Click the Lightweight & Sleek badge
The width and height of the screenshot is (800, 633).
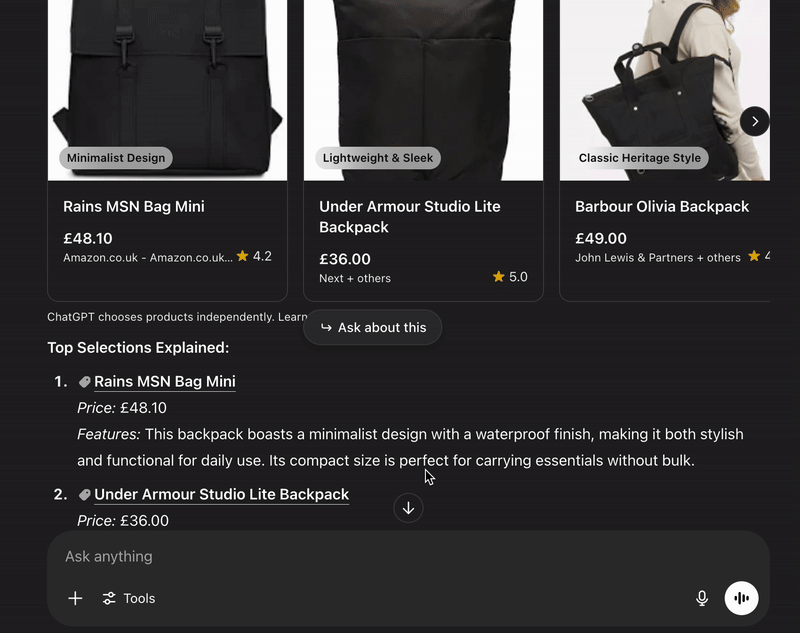pyautogui.click(x=378, y=158)
